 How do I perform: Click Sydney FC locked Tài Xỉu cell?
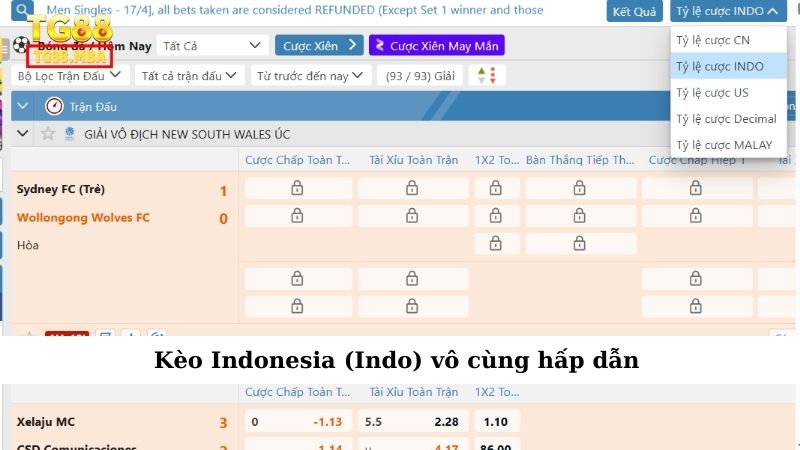(413, 188)
